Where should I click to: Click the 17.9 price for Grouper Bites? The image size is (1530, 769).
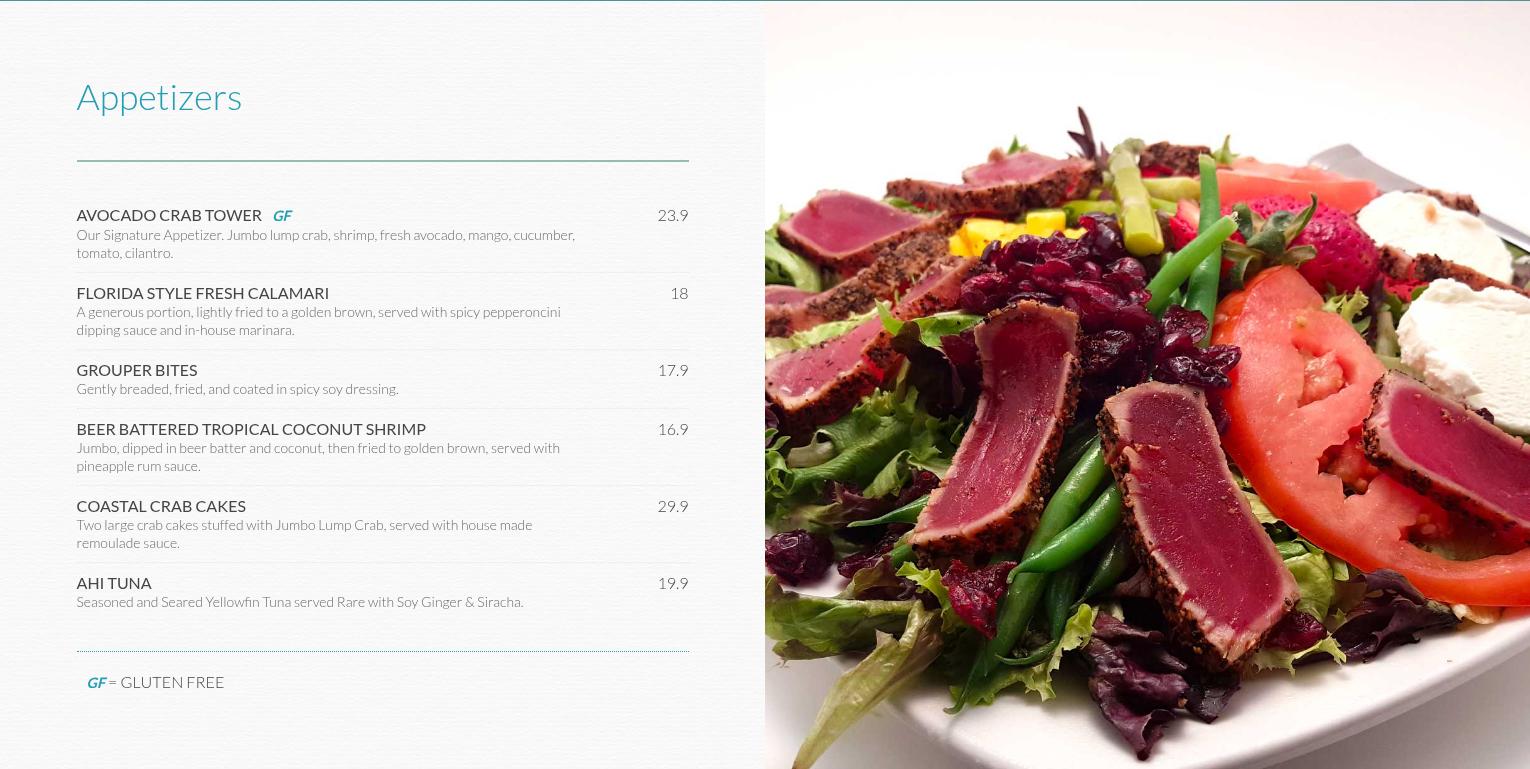[672, 370]
